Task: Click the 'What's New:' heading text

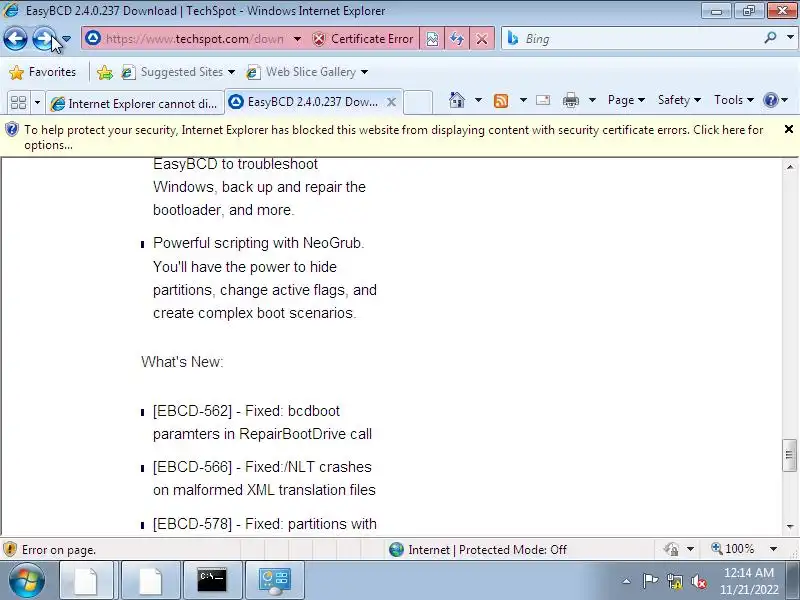Action: pyautogui.click(x=182, y=362)
